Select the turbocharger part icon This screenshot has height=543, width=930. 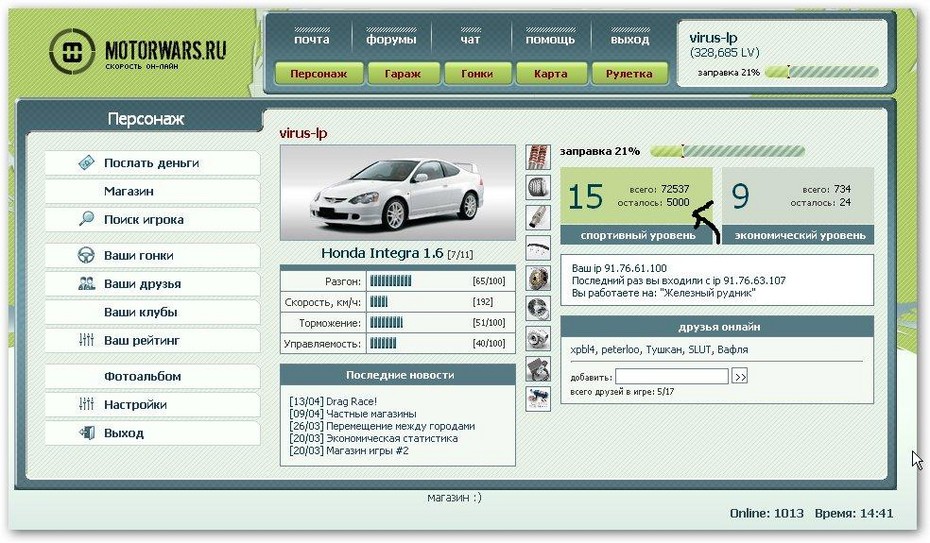[x=538, y=338]
